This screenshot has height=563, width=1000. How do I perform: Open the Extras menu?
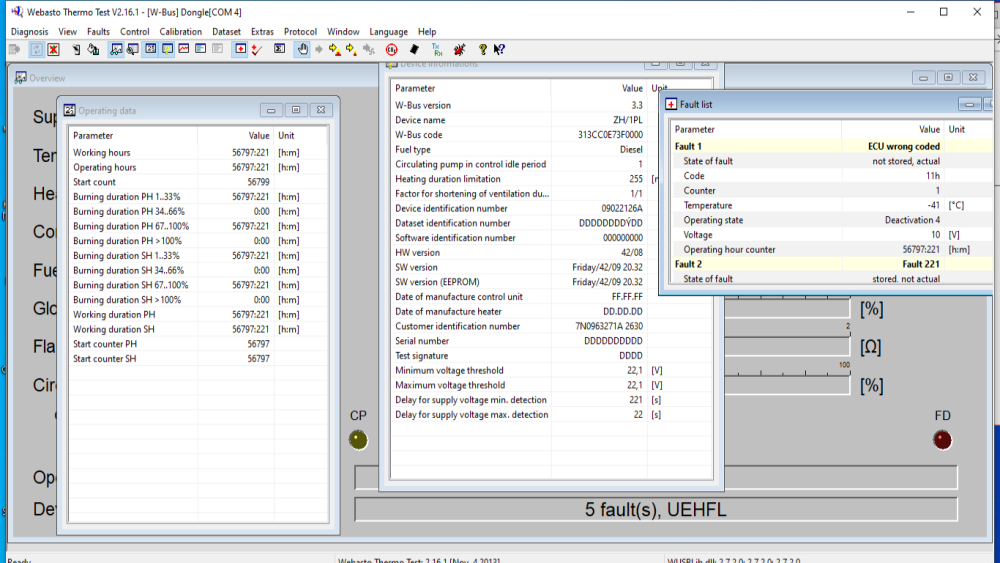(x=262, y=31)
